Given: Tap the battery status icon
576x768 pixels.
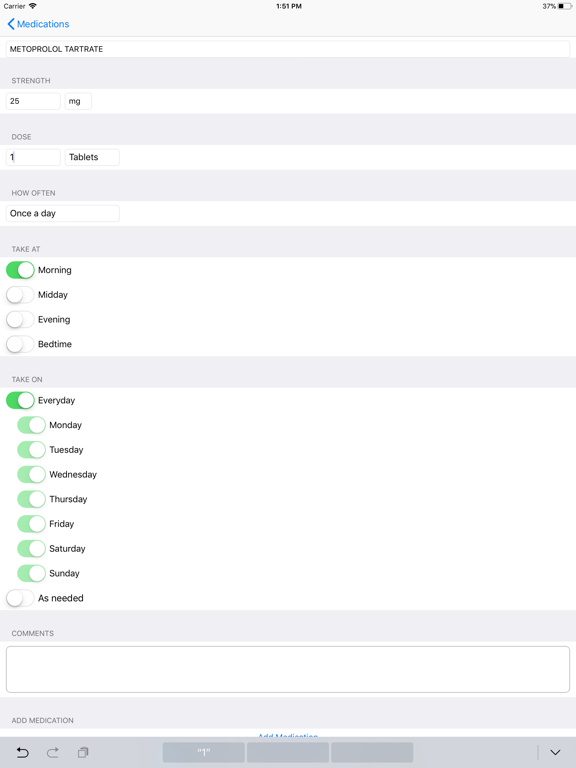Looking at the screenshot, I should (x=565, y=6).
